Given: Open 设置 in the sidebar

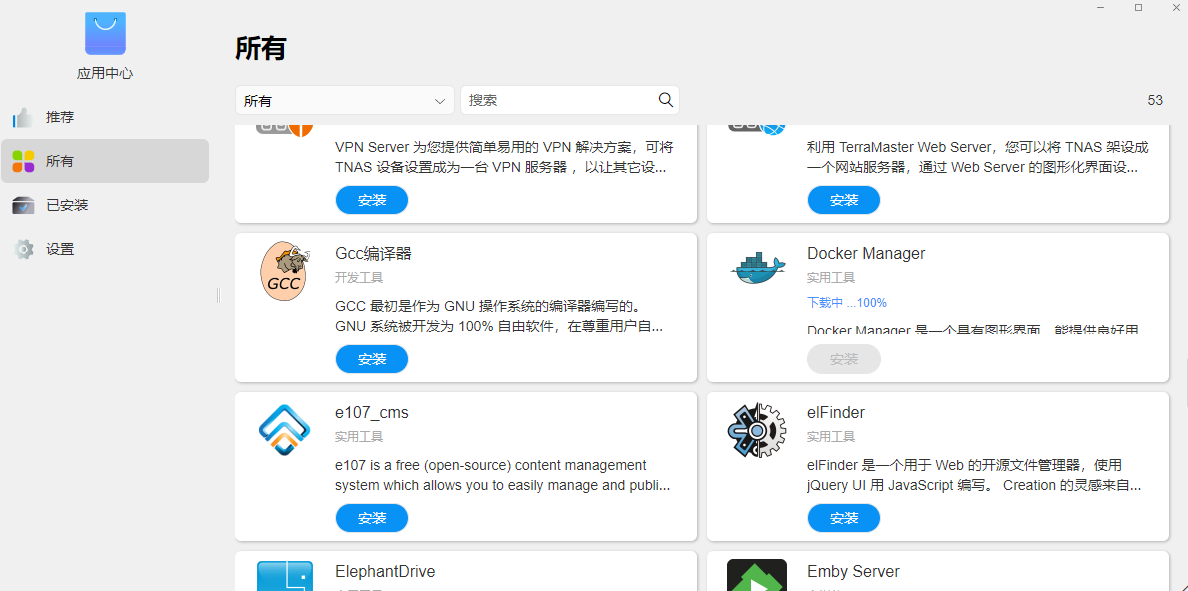Looking at the screenshot, I should (60, 249).
